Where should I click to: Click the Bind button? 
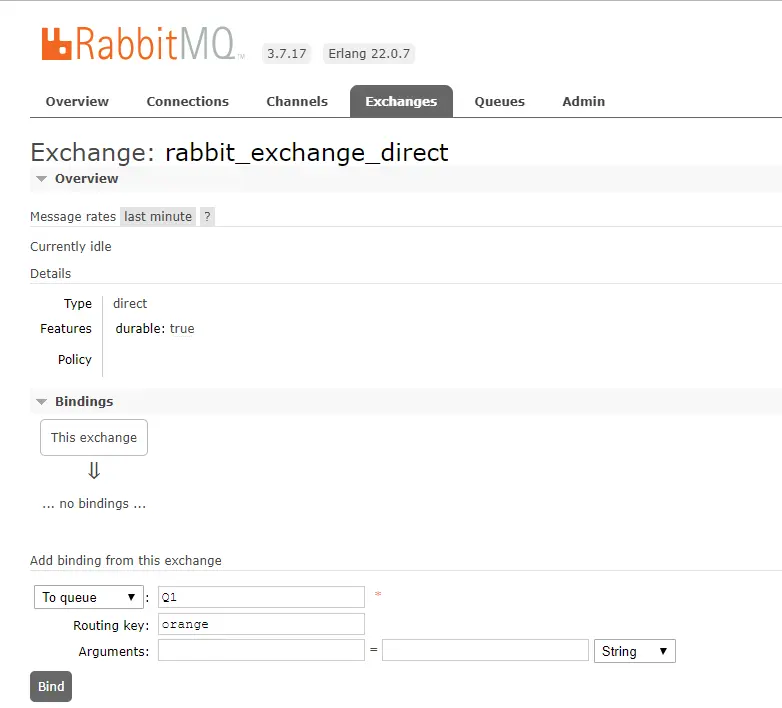[51, 687]
